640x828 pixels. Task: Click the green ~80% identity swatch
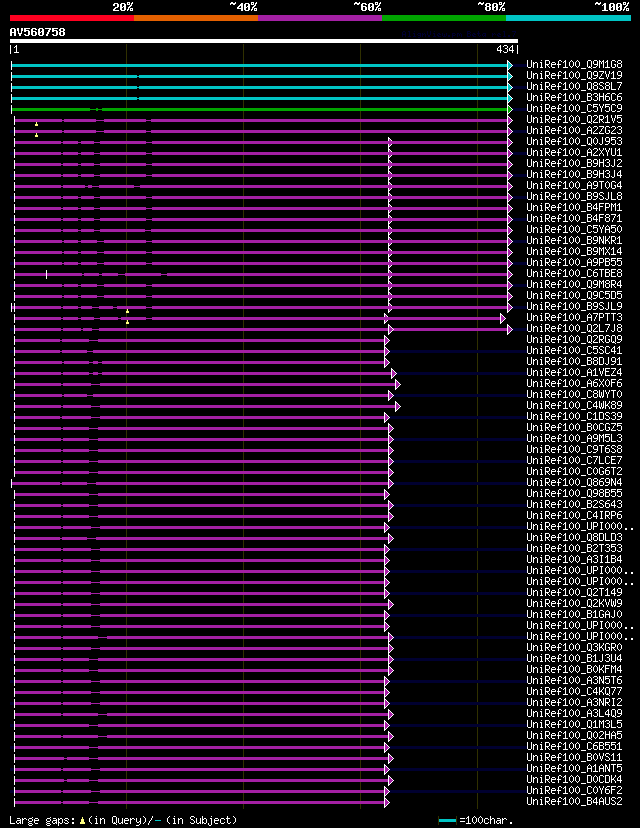point(444,18)
